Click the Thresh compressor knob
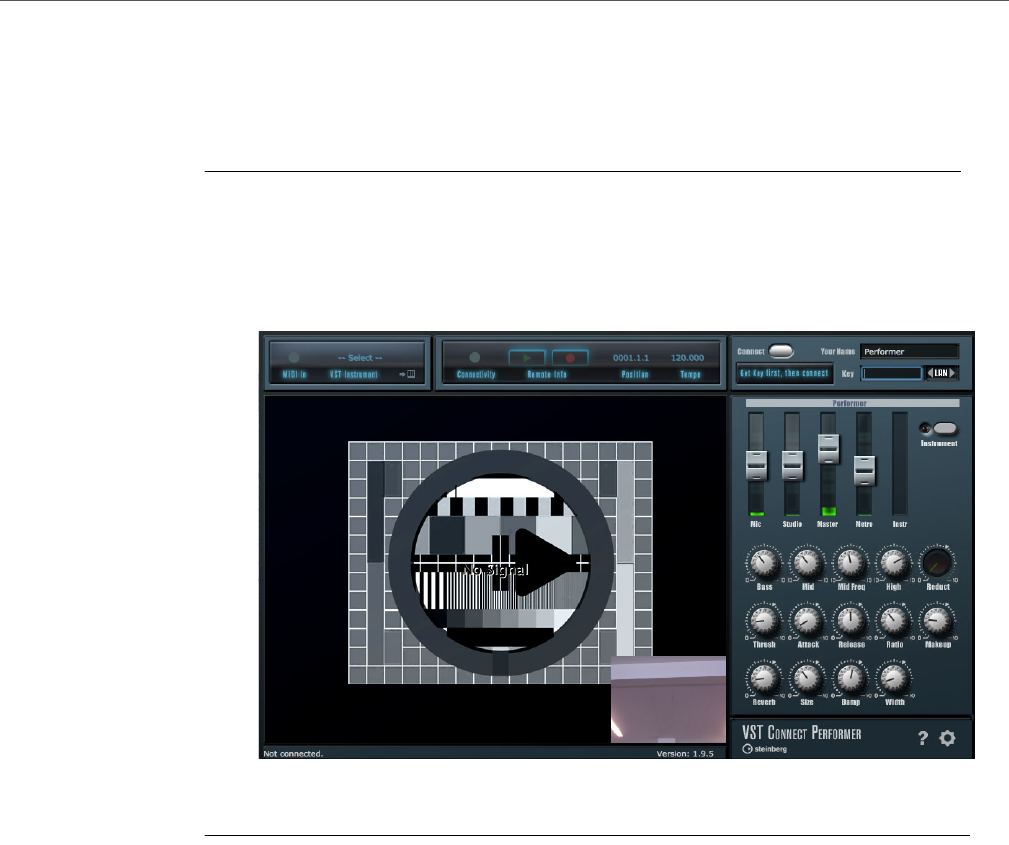The image size is (1009, 845). 764,621
